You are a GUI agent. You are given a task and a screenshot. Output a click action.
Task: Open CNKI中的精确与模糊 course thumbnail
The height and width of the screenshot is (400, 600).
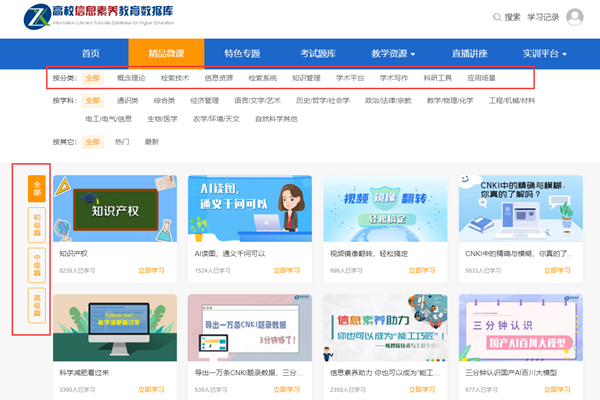click(x=521, y=209)
